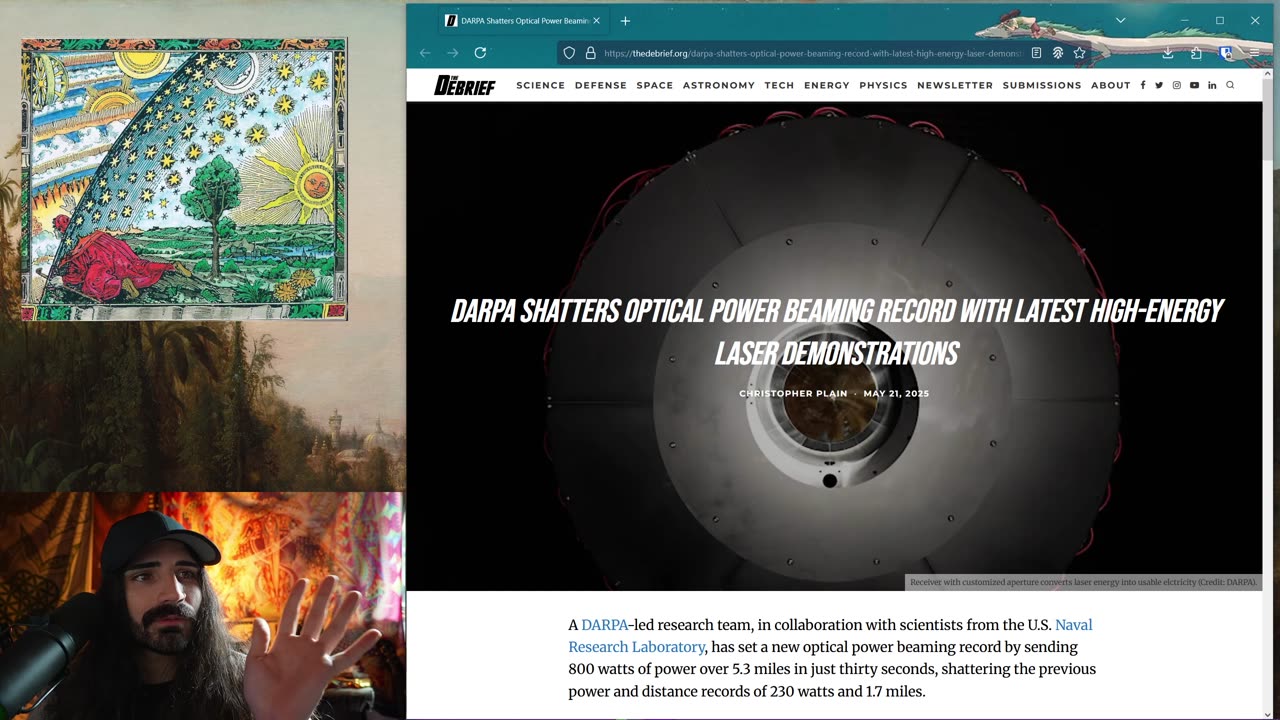The width and height of the screenshot is (1280, 720).
Task: Click the padlock site security icon
Action: (x=590, y=53)
